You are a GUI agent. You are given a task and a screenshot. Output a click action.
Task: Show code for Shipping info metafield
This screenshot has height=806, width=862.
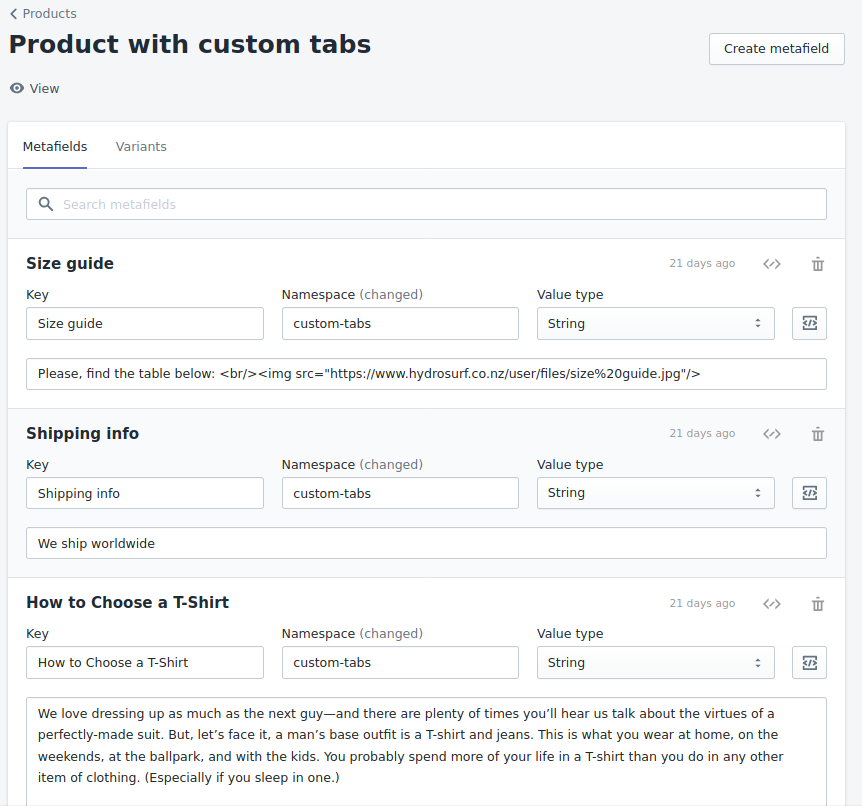pyautogui.click(x=772, y=434)
